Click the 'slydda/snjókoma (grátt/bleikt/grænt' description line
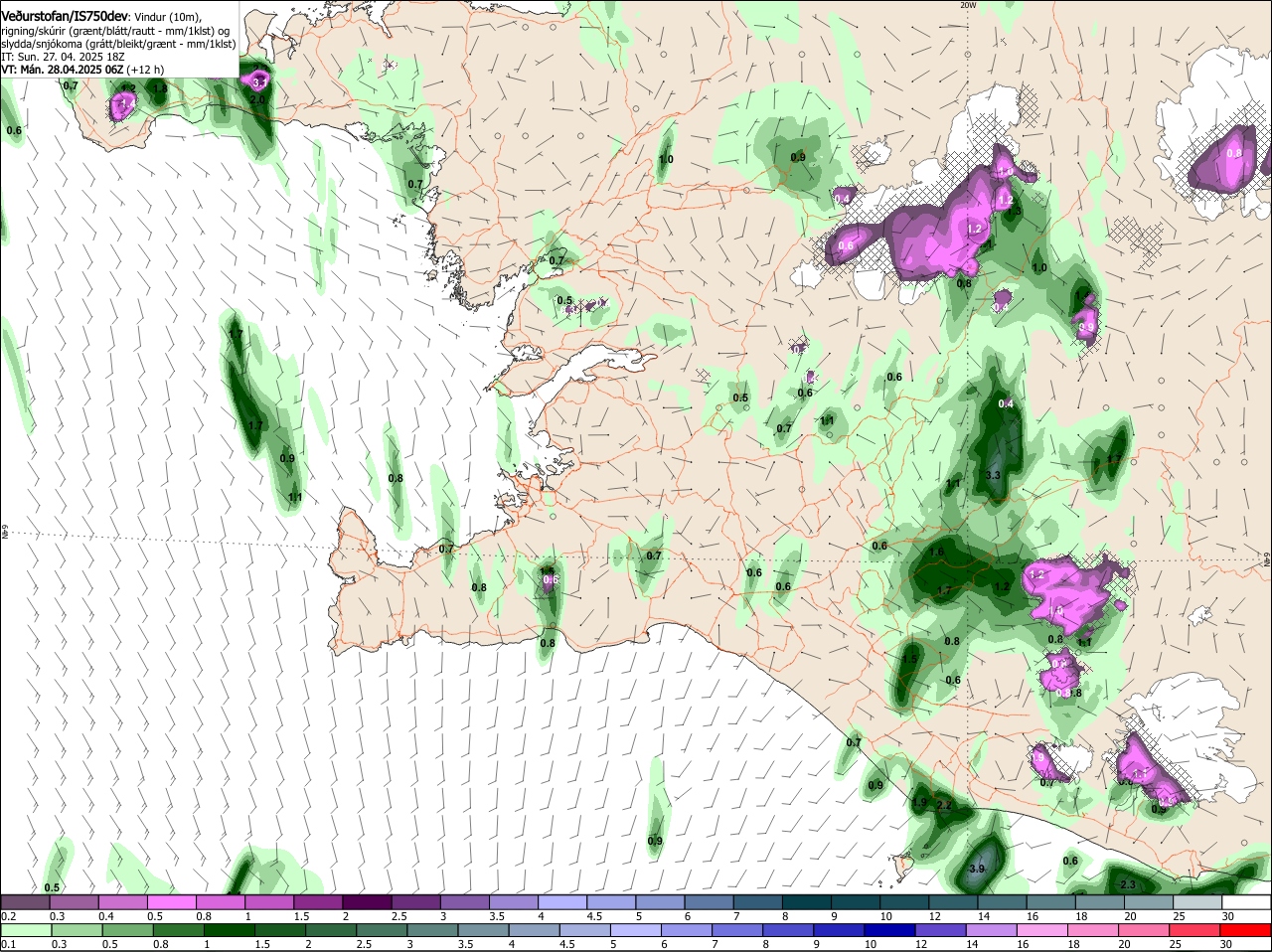The image size is (1272, 952). point(118,44)
